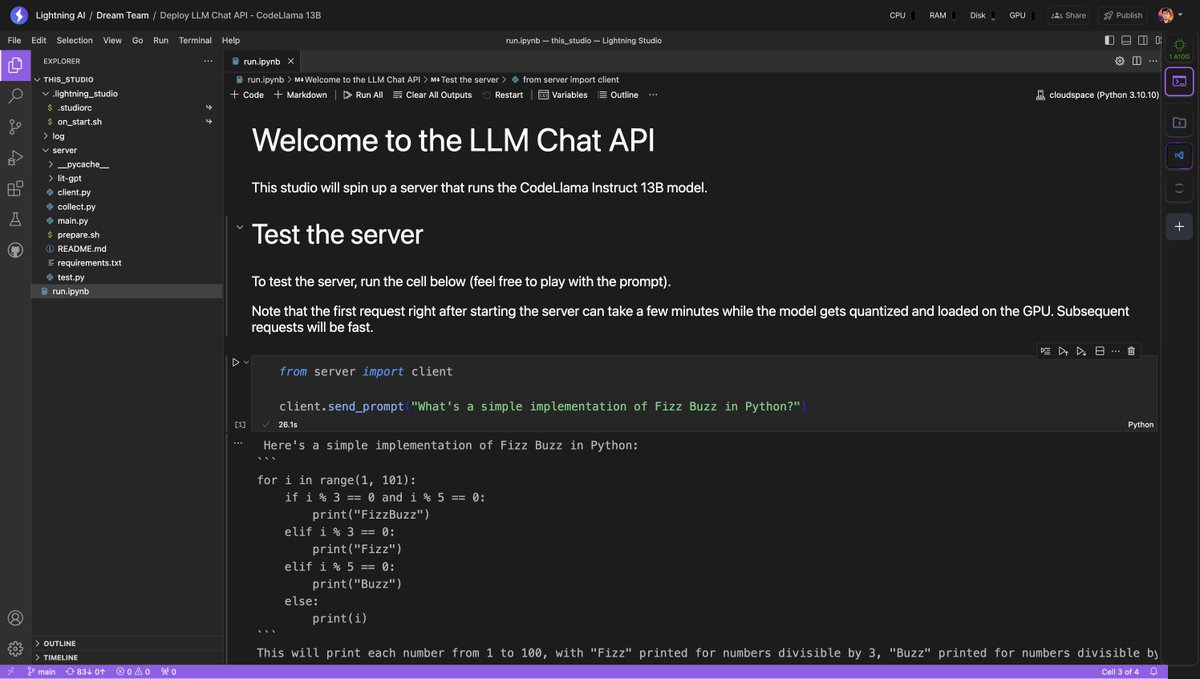
Task: Click Run All in notebook toolbar
Action: [x=362, y=95]
